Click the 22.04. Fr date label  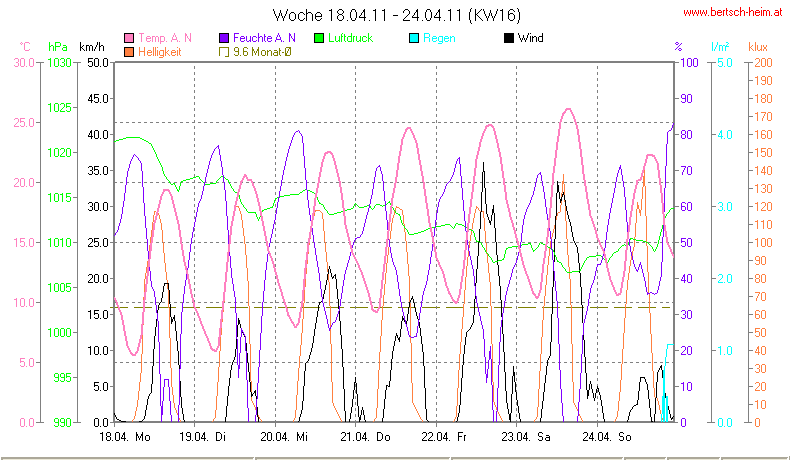pos(444,437)
